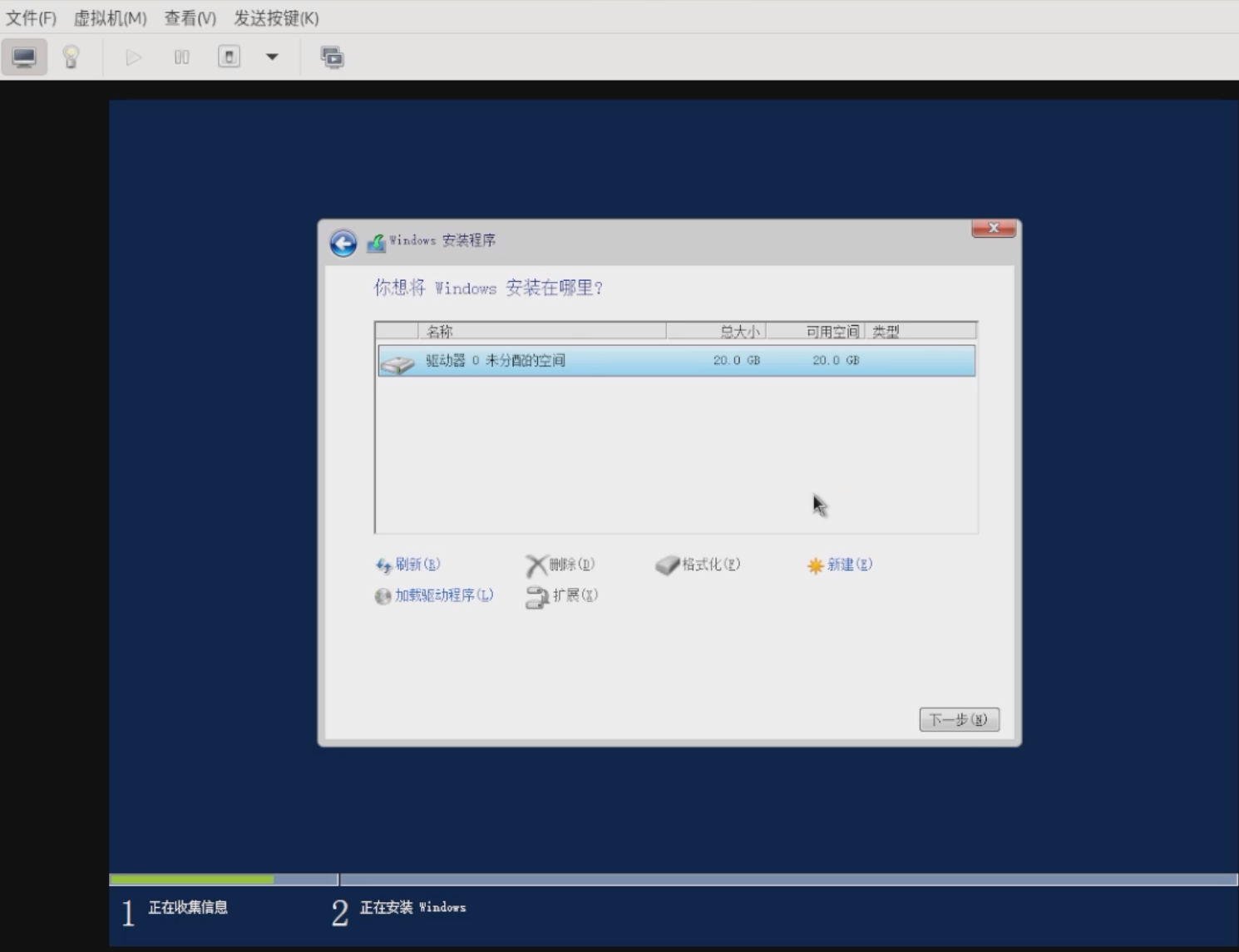Viewport: 1239px width, 952px height.
Task: Click the delete X icon
Action: point(536,565)
